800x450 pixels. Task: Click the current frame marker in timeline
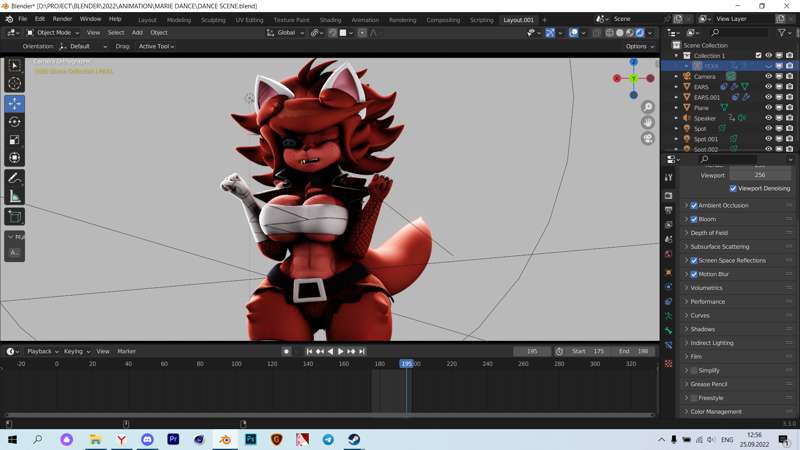pyautogui.click(x=407, y=364)
